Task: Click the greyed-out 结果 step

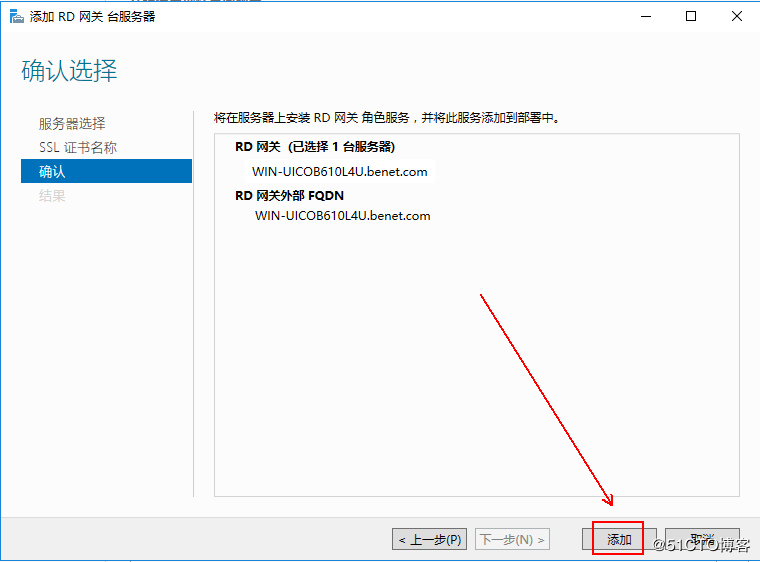Action: [52, 195]
